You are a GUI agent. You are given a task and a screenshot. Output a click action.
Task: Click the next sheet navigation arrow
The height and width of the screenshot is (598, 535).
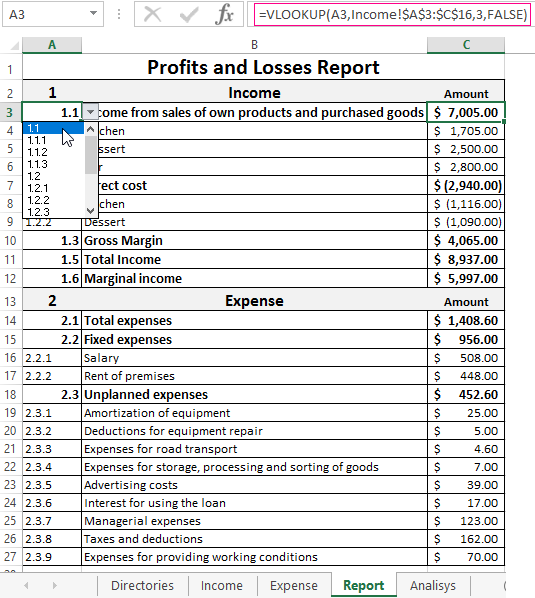tap(55, 585)
